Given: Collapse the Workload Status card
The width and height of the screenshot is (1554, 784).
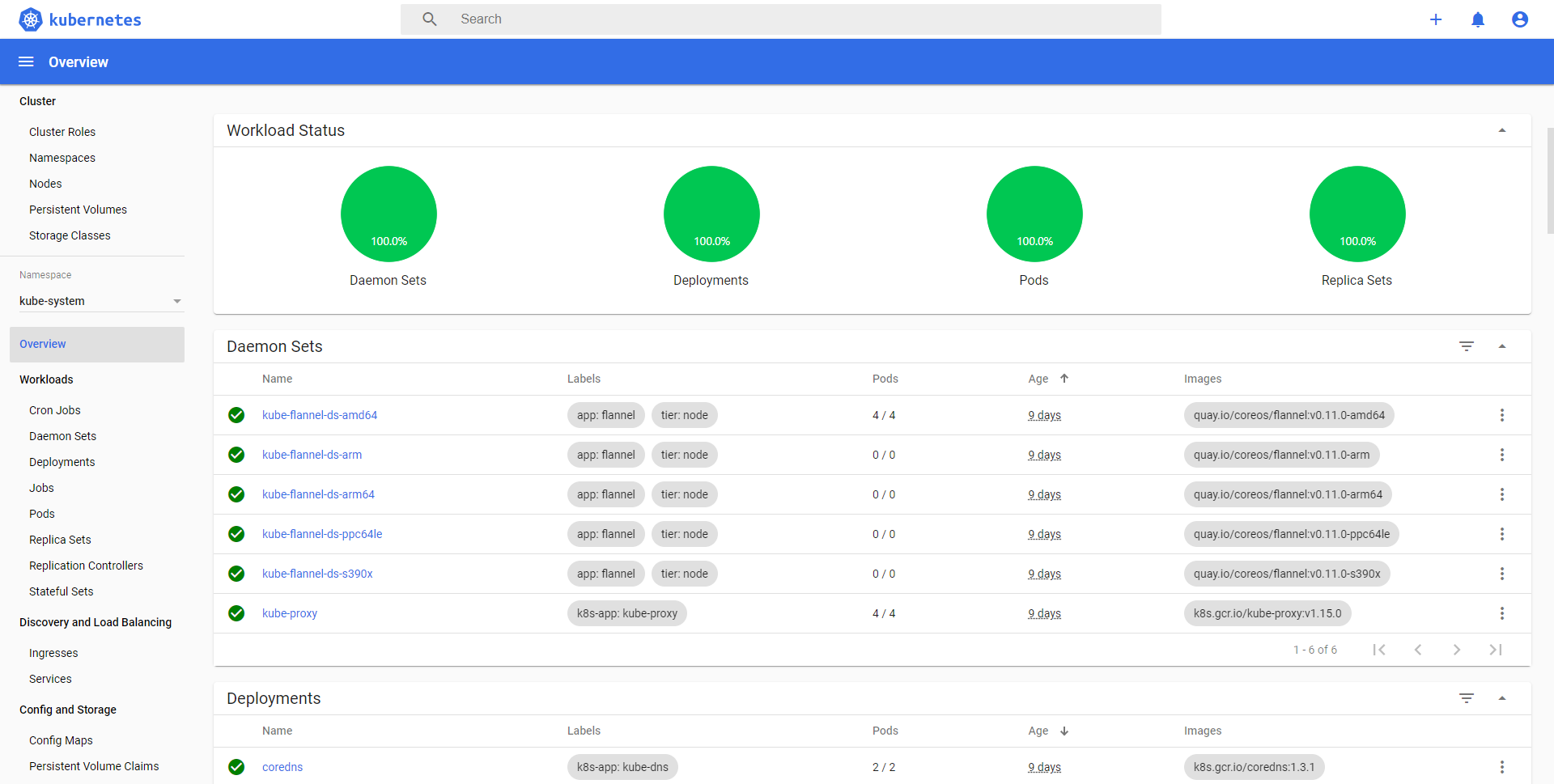Looking at the screenshot, I should click(1502, 130).
